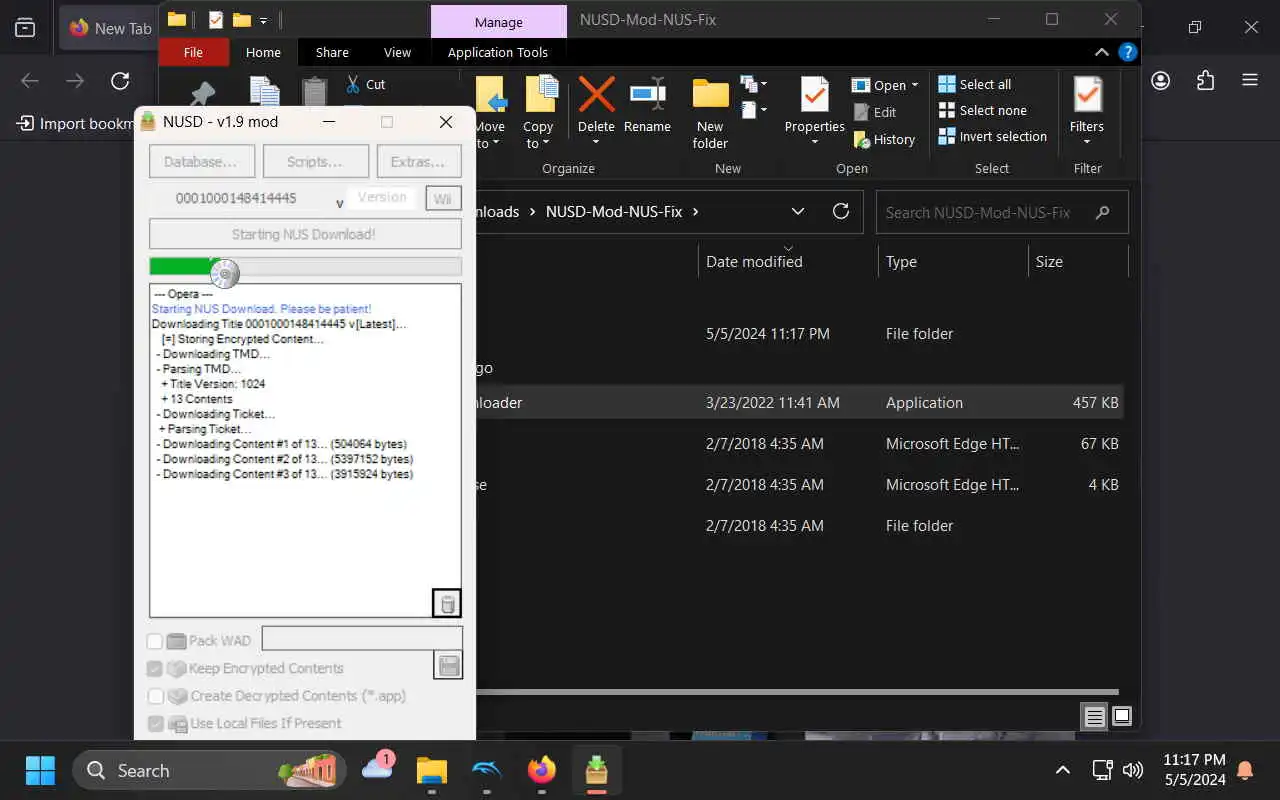Viewport: 1280px width, 800px height.
Task: Open the Application Tools tab
Action: 498,52
